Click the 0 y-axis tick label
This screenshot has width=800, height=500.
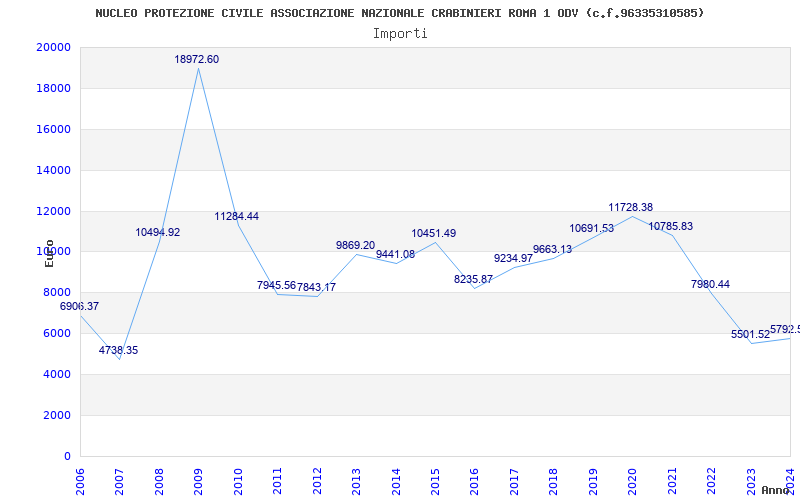click(x=68, y=456)
